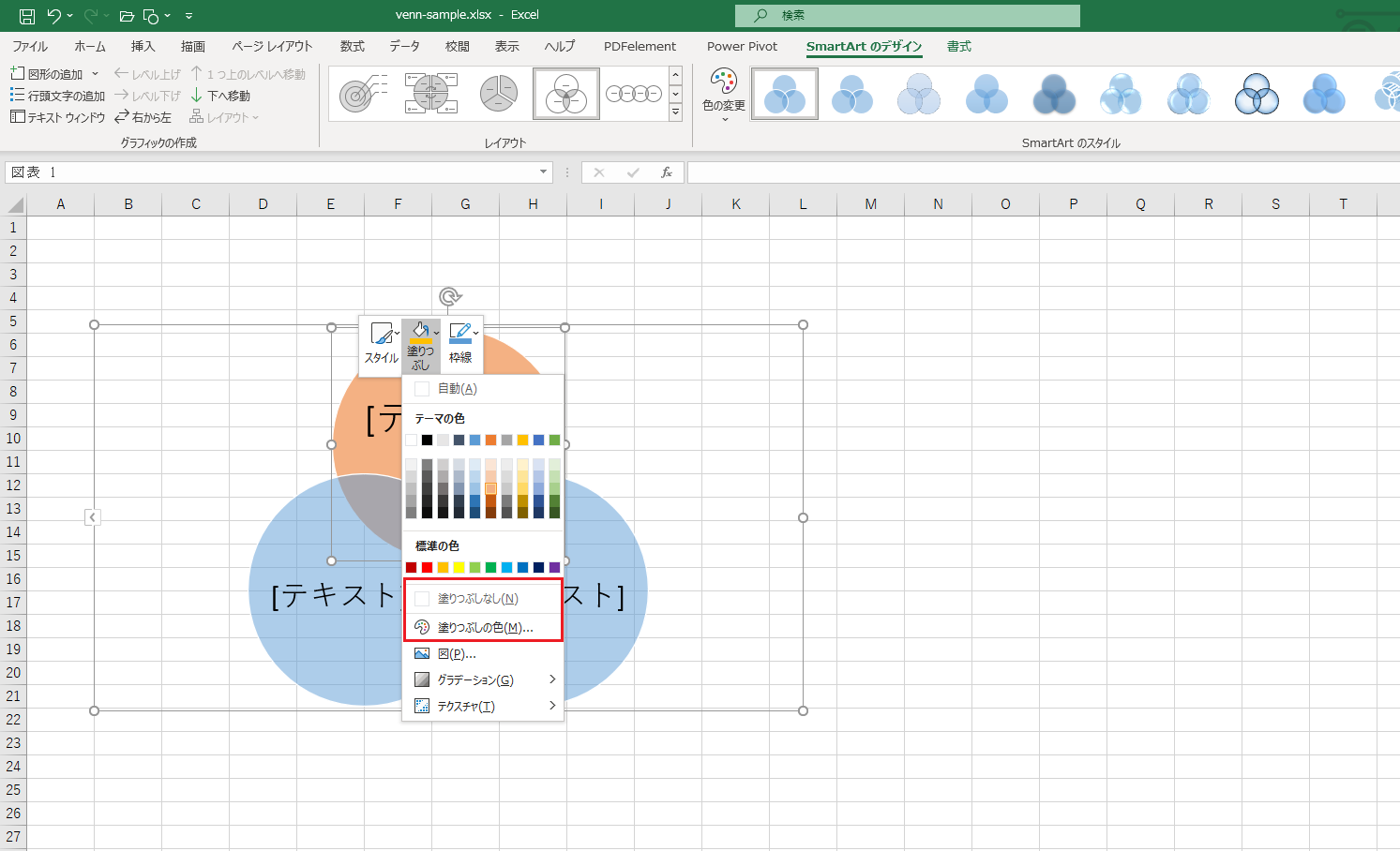The image size is (1400, 851).
Task: Select the basic Venn layout in the layout gallery
Action: (x=565, y=93)
